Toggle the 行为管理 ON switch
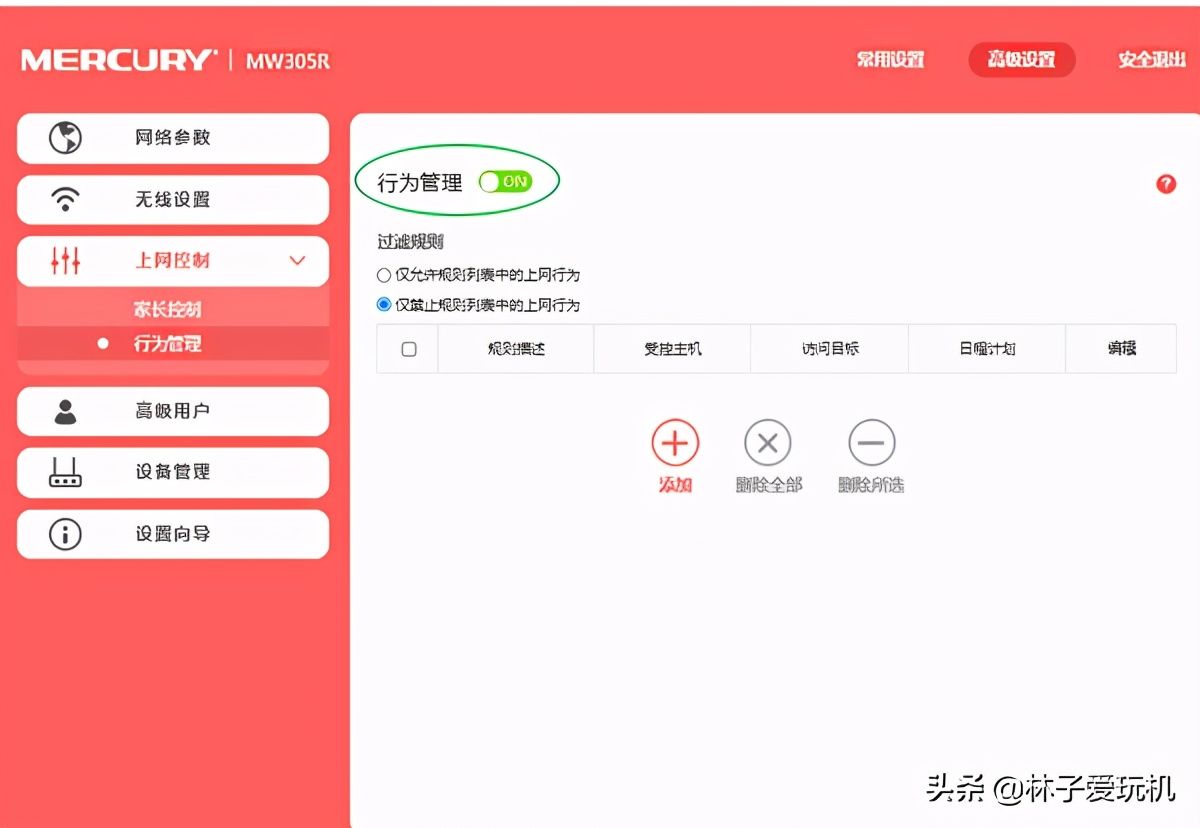 coord(505,181)
